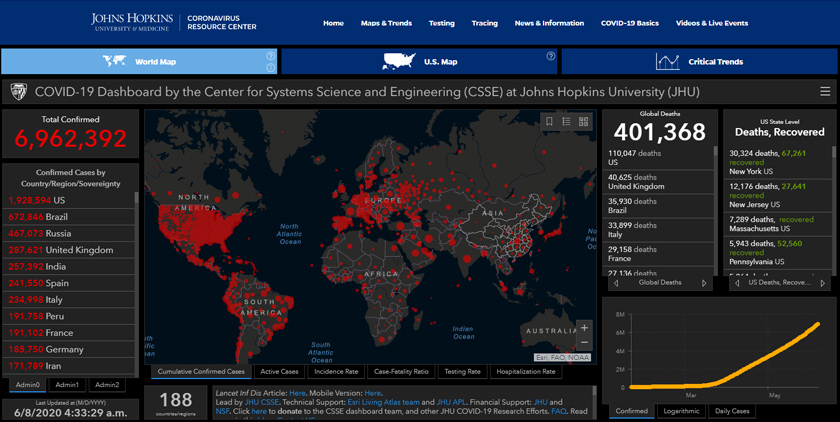This screenshot has width=840, height=422.
Task: Open the hamburger menu on dashboard title bar
Action: pyautogui.click(x=825, y=92)
